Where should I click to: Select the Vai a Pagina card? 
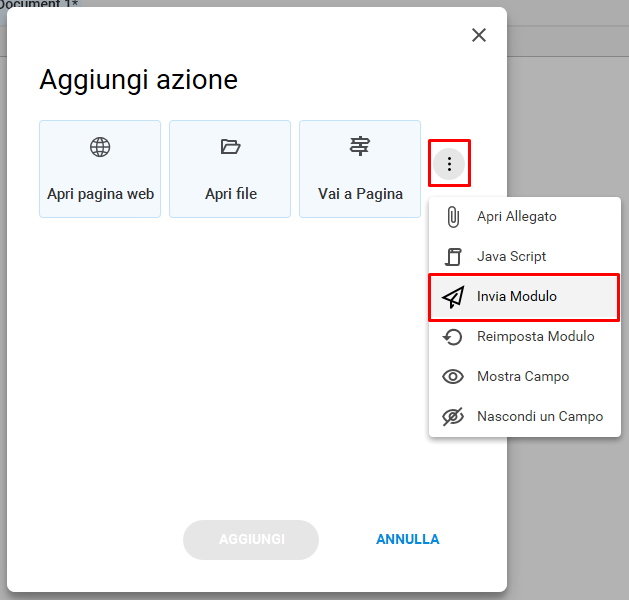pos(360,169)
